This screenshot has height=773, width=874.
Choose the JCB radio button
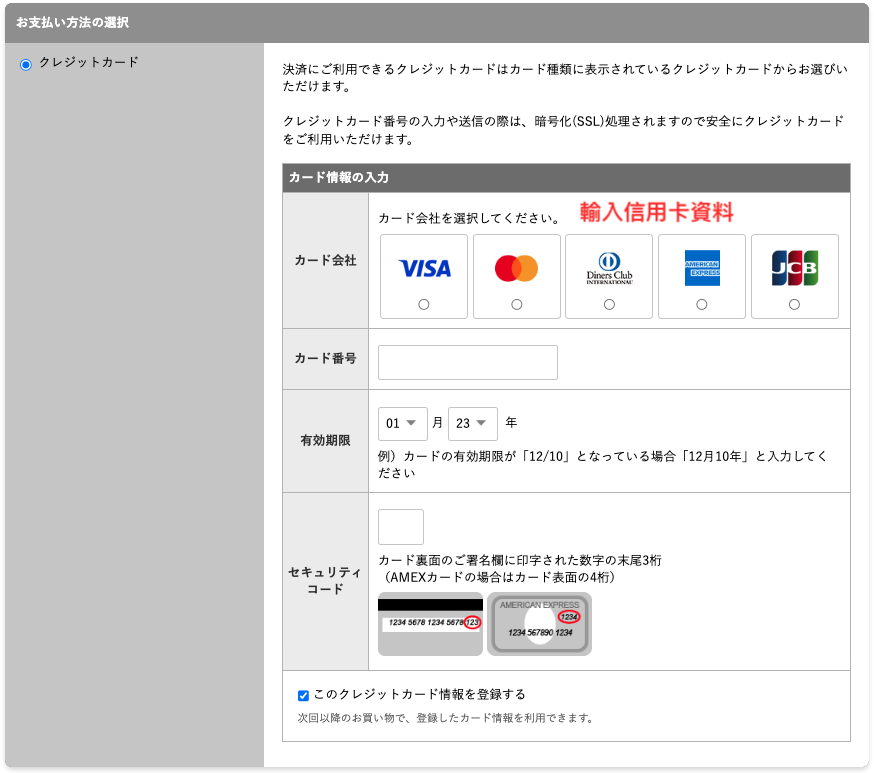click(794, 304)
